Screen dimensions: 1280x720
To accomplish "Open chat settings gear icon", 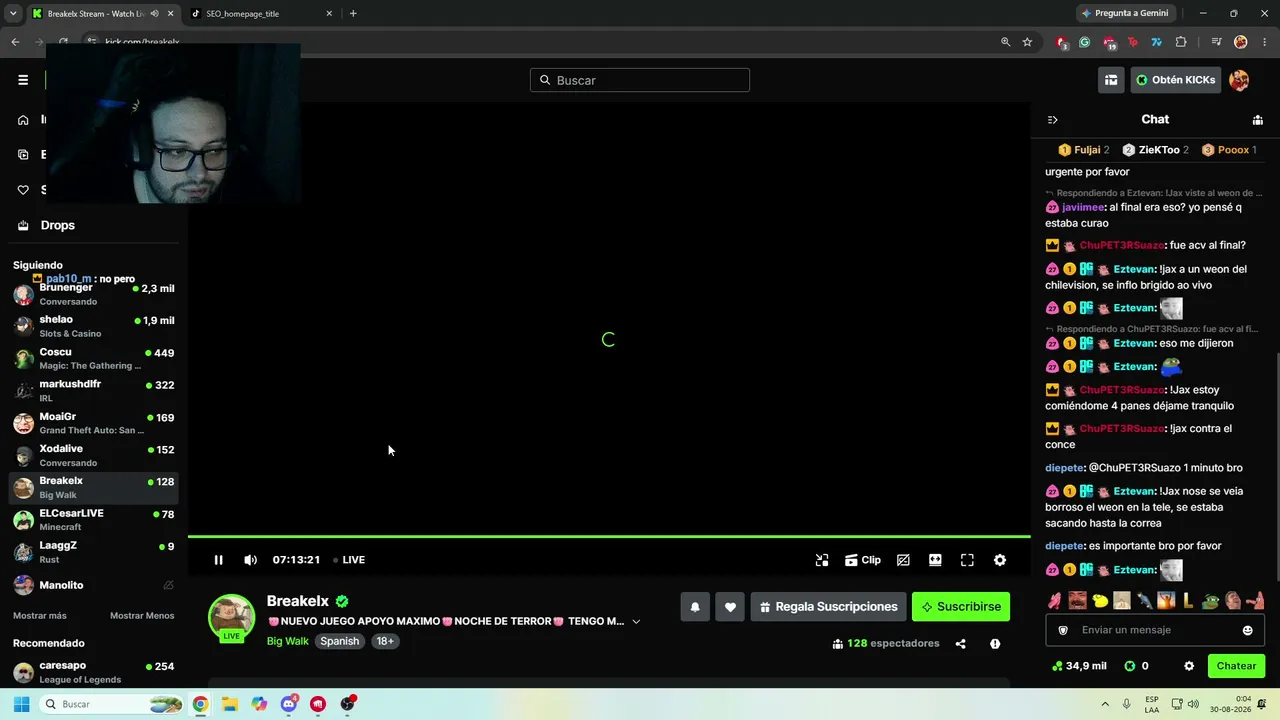I will pos(1189,666).
